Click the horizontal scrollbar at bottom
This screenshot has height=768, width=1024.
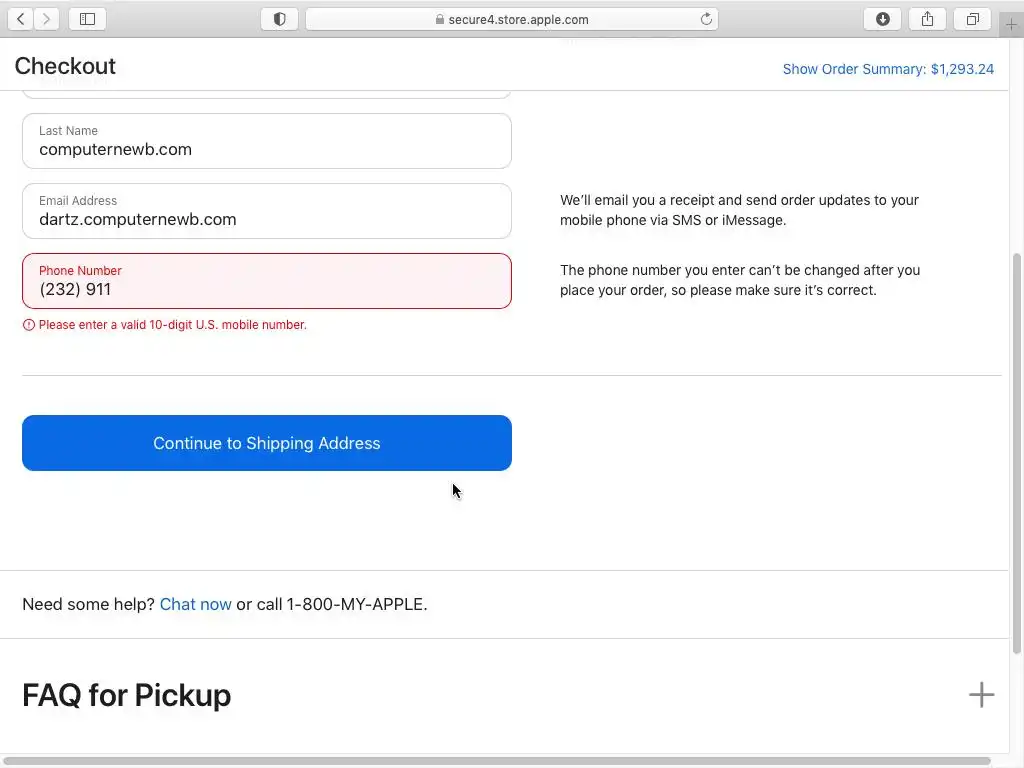(495, 762)
